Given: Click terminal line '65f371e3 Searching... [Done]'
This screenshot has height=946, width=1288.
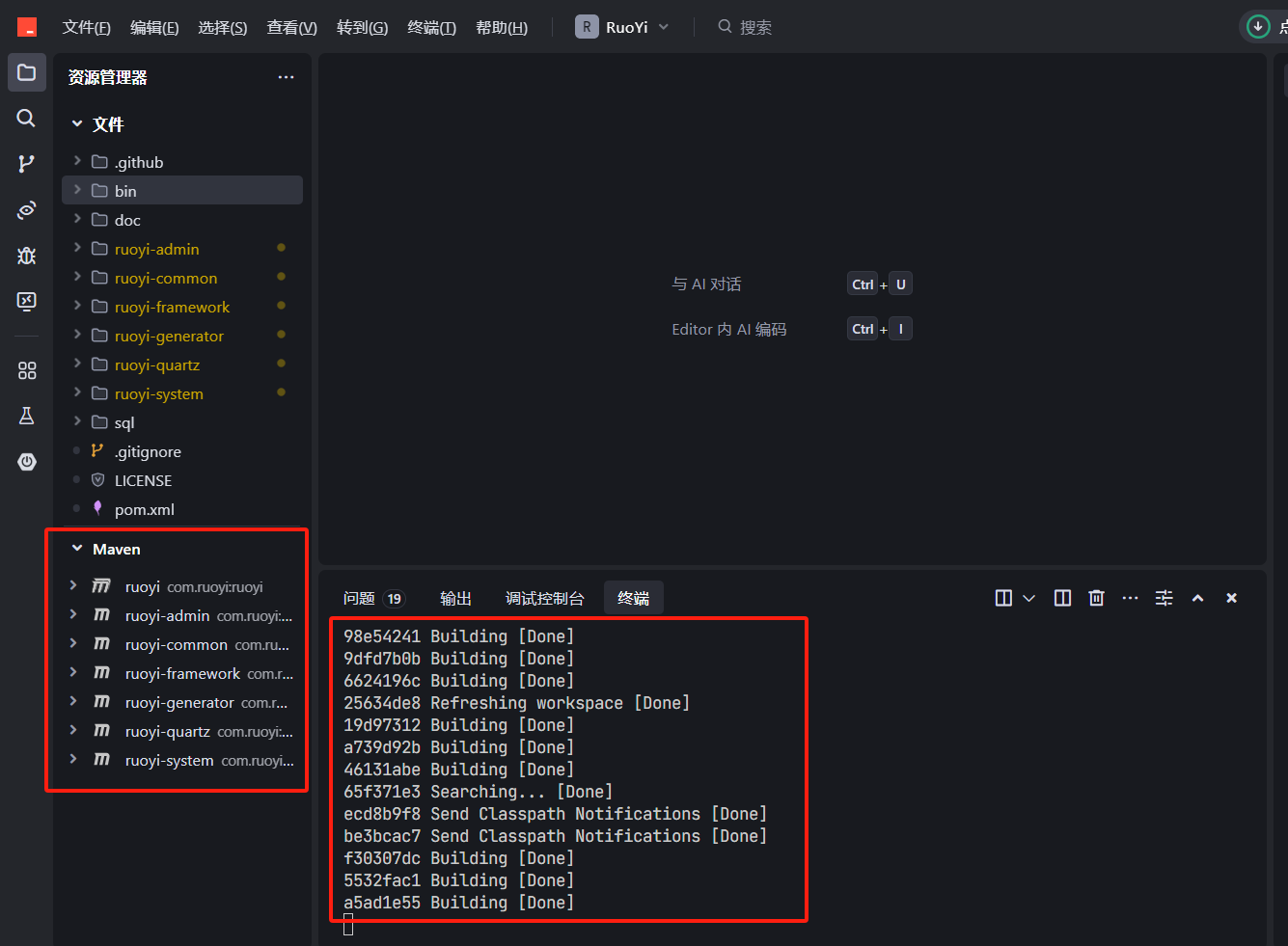Looking at the screenshot, I should [478, 792].
